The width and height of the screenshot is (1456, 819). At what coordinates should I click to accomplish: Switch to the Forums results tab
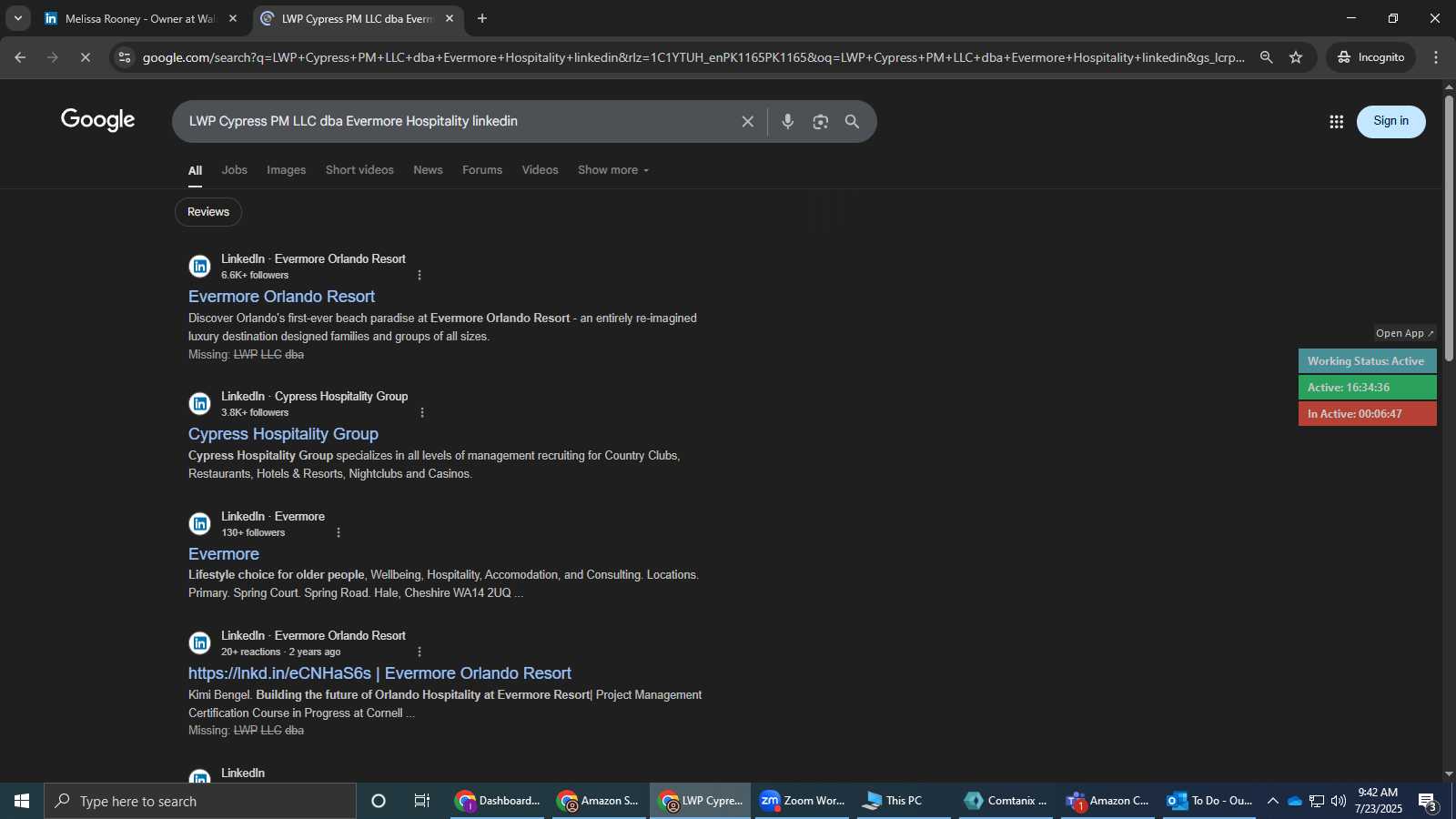482,170
